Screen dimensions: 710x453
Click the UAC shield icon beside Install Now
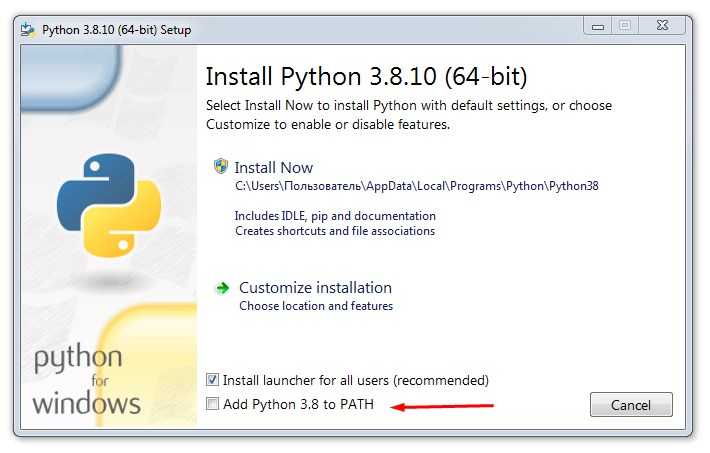pyautogui.click(x=221, y=166)
